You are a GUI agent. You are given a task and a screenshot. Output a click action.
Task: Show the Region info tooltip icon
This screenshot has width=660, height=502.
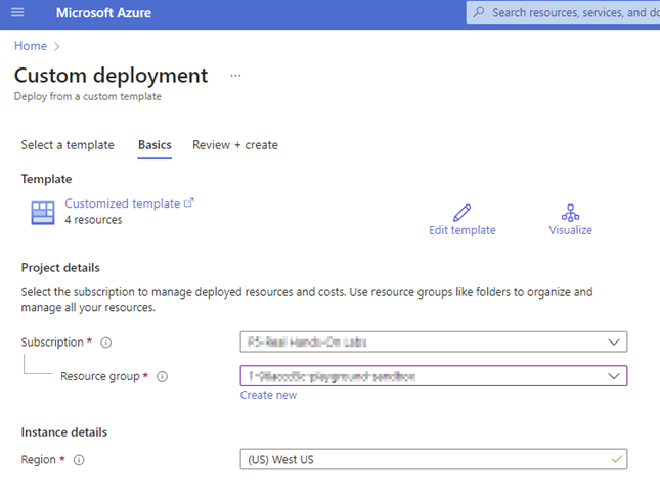tap(79, 460)
